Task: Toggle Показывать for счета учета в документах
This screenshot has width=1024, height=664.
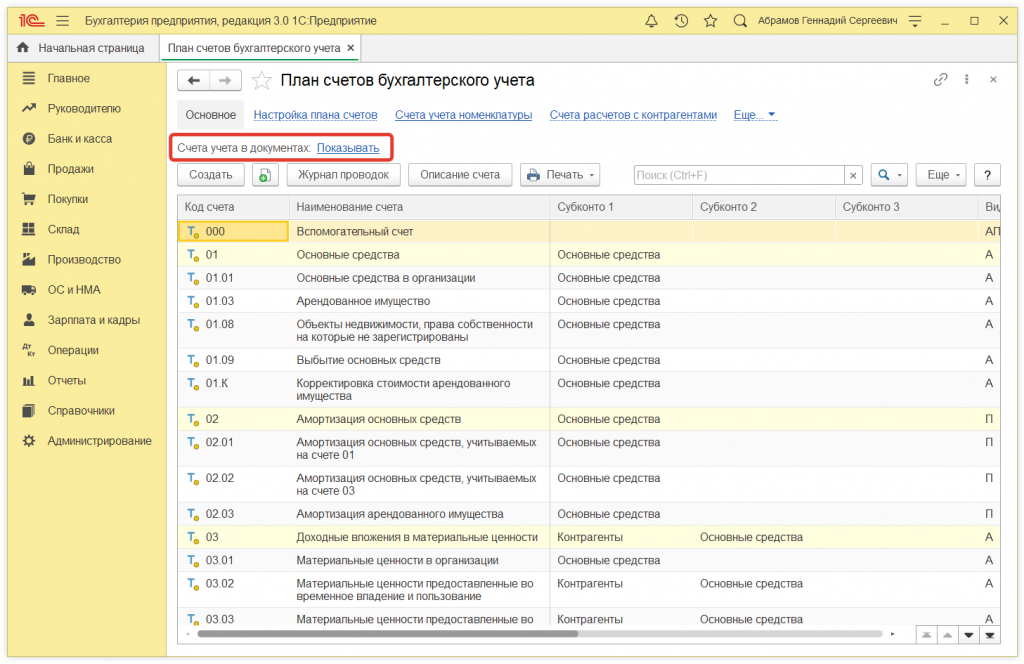Action: 348,148
